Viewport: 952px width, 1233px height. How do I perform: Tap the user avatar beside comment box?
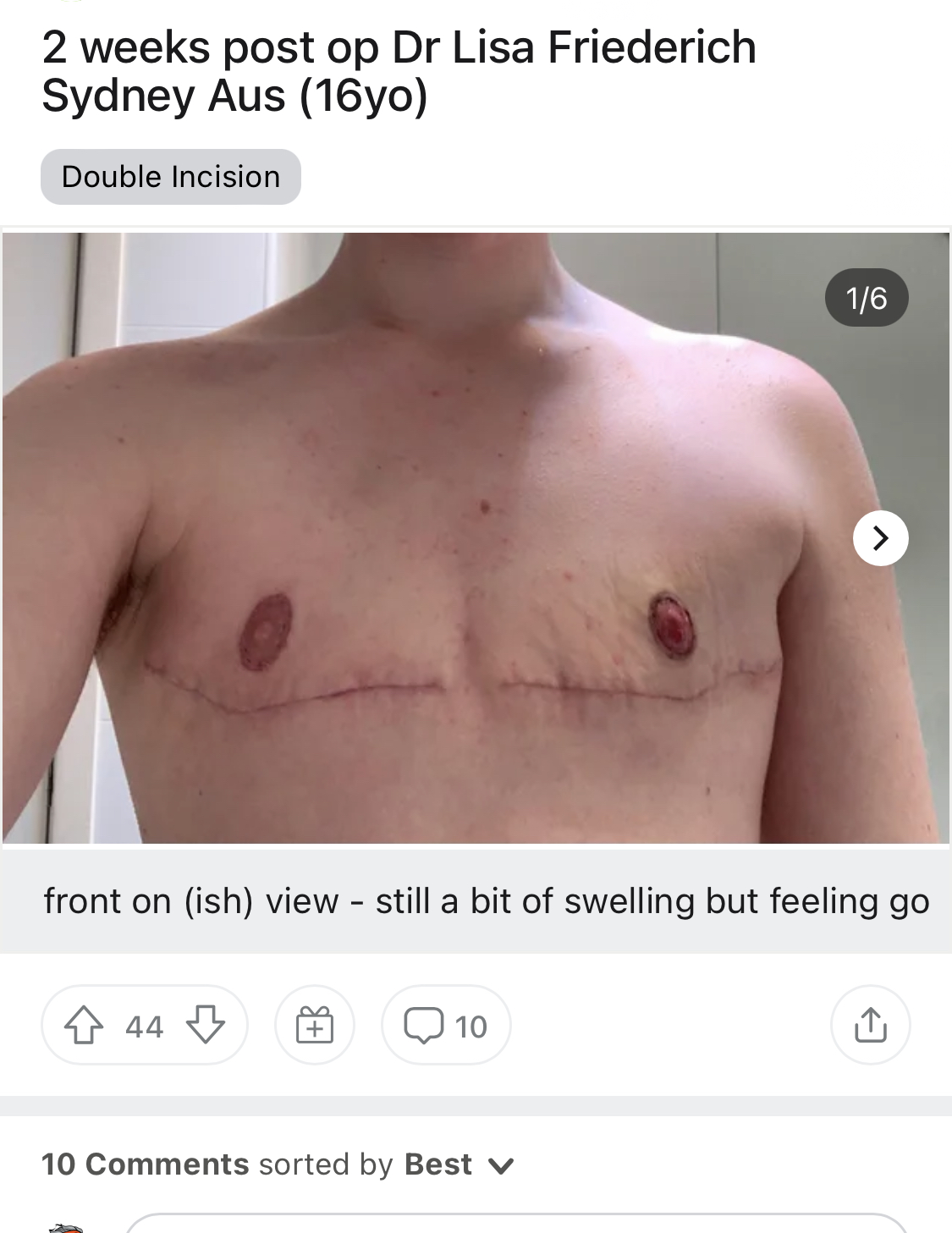pyautogui.click(x=64, y=1227)
